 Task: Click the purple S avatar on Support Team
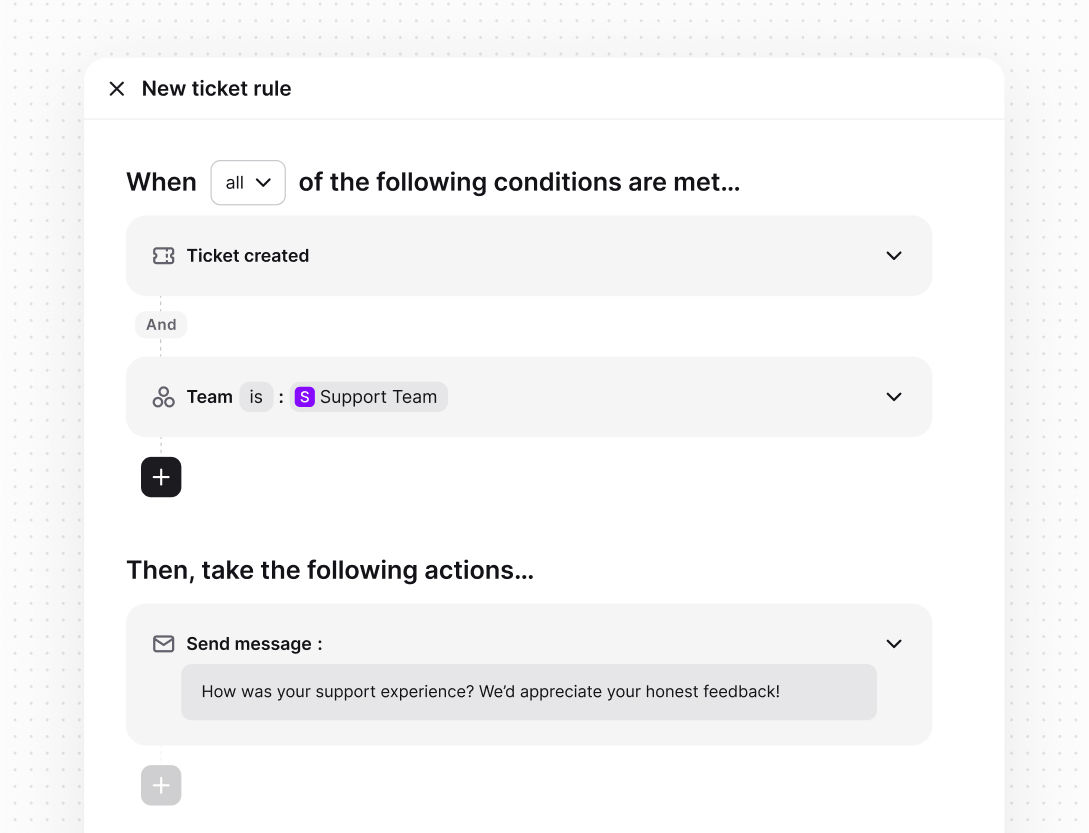coord(304,396)
